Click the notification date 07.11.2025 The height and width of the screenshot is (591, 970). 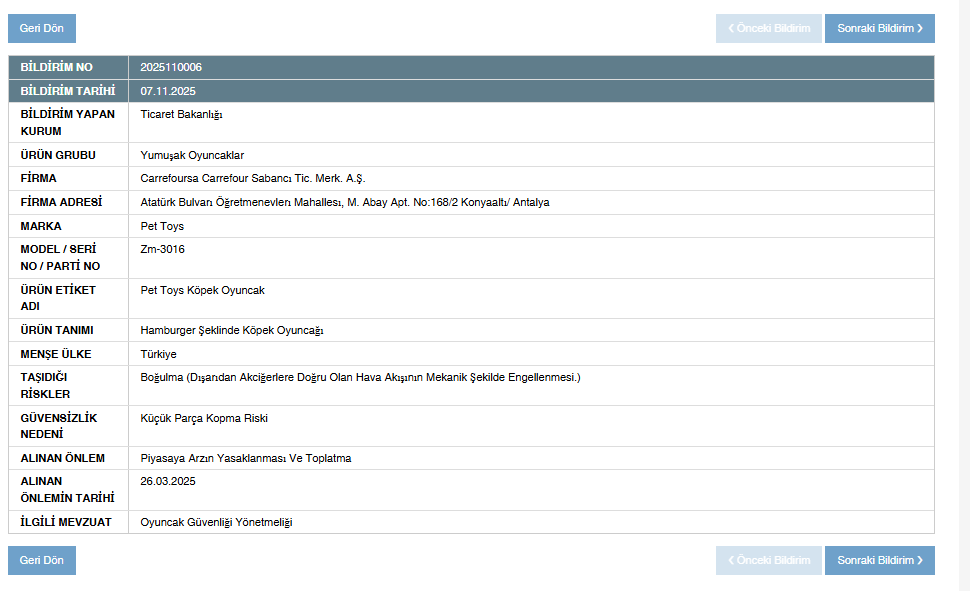click(168, 91)
